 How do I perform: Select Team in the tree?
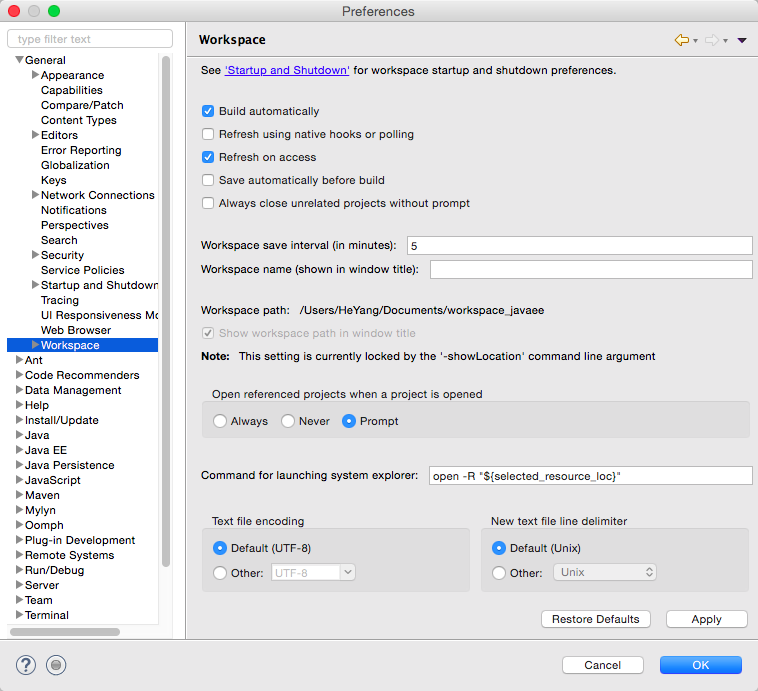coord(39,600)
